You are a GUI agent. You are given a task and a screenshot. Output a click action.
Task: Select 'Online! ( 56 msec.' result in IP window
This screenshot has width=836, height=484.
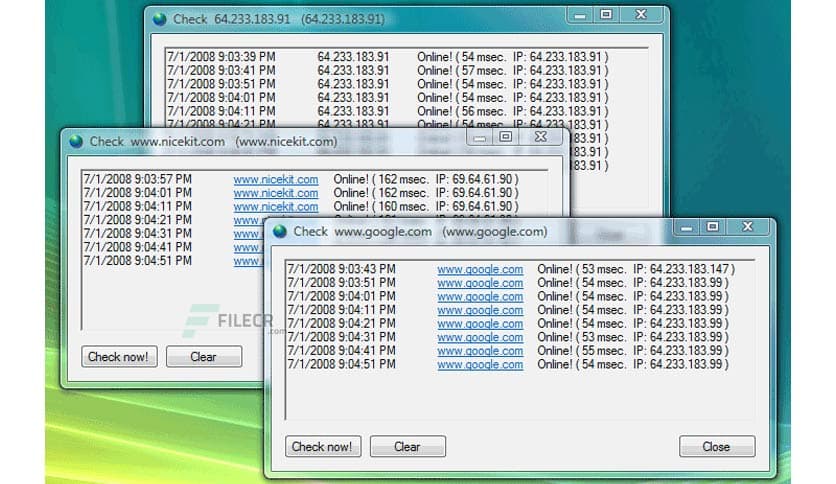pyautogui.click(x=462, y=111)
